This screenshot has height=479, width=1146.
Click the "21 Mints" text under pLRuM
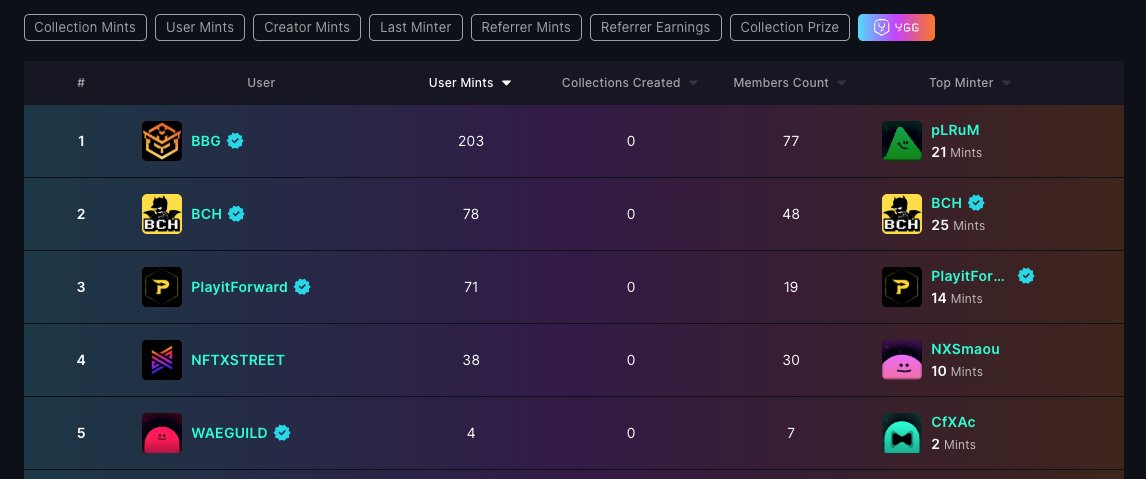click(x=957, y=153)
